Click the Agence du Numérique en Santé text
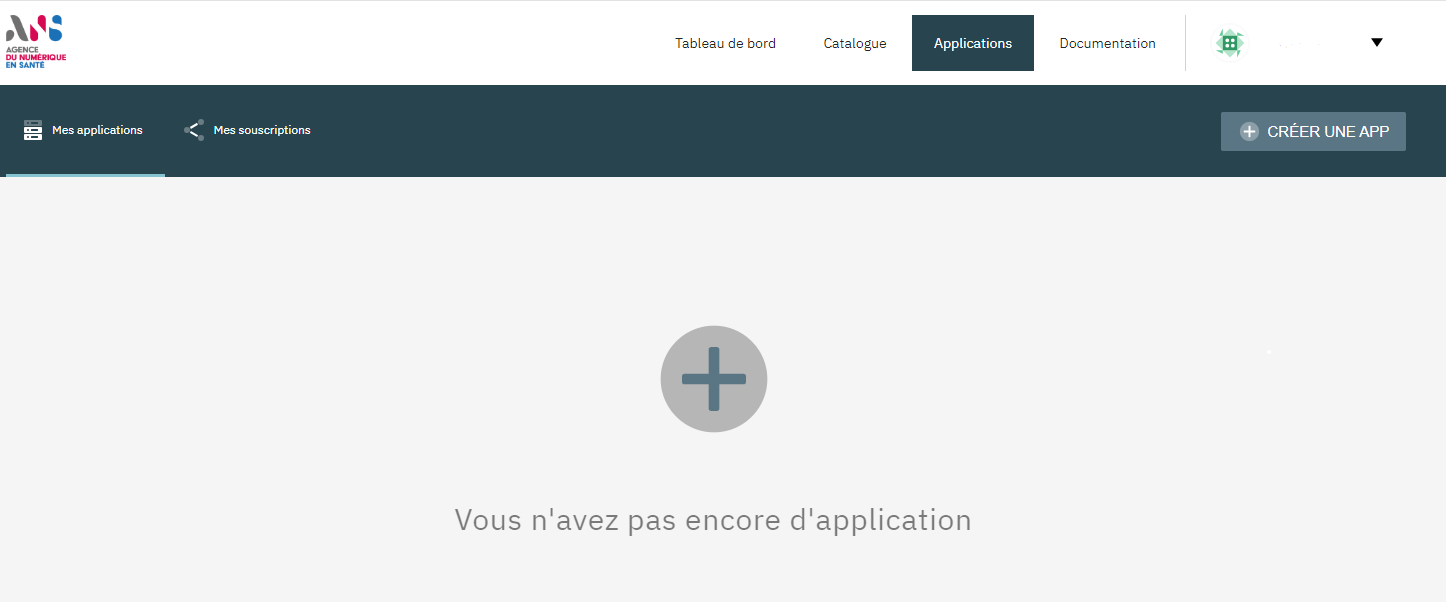The height and width of the screenshot is (602, 1446). pyautogui.click(x=36, y=57)
